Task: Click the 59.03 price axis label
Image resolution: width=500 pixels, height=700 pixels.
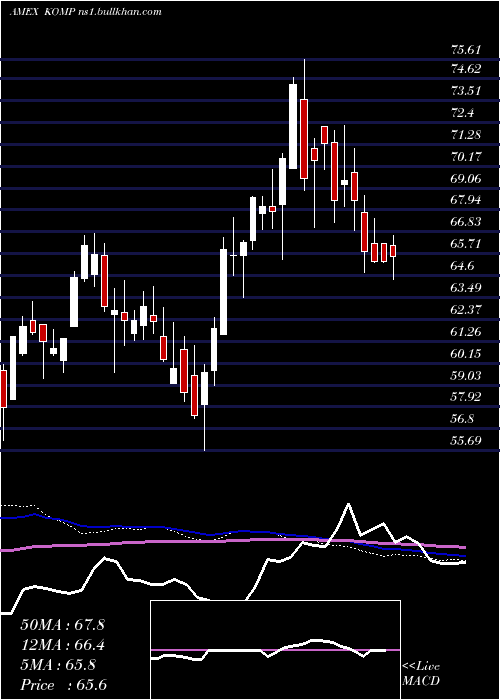Action: click(x=466, y=376)
